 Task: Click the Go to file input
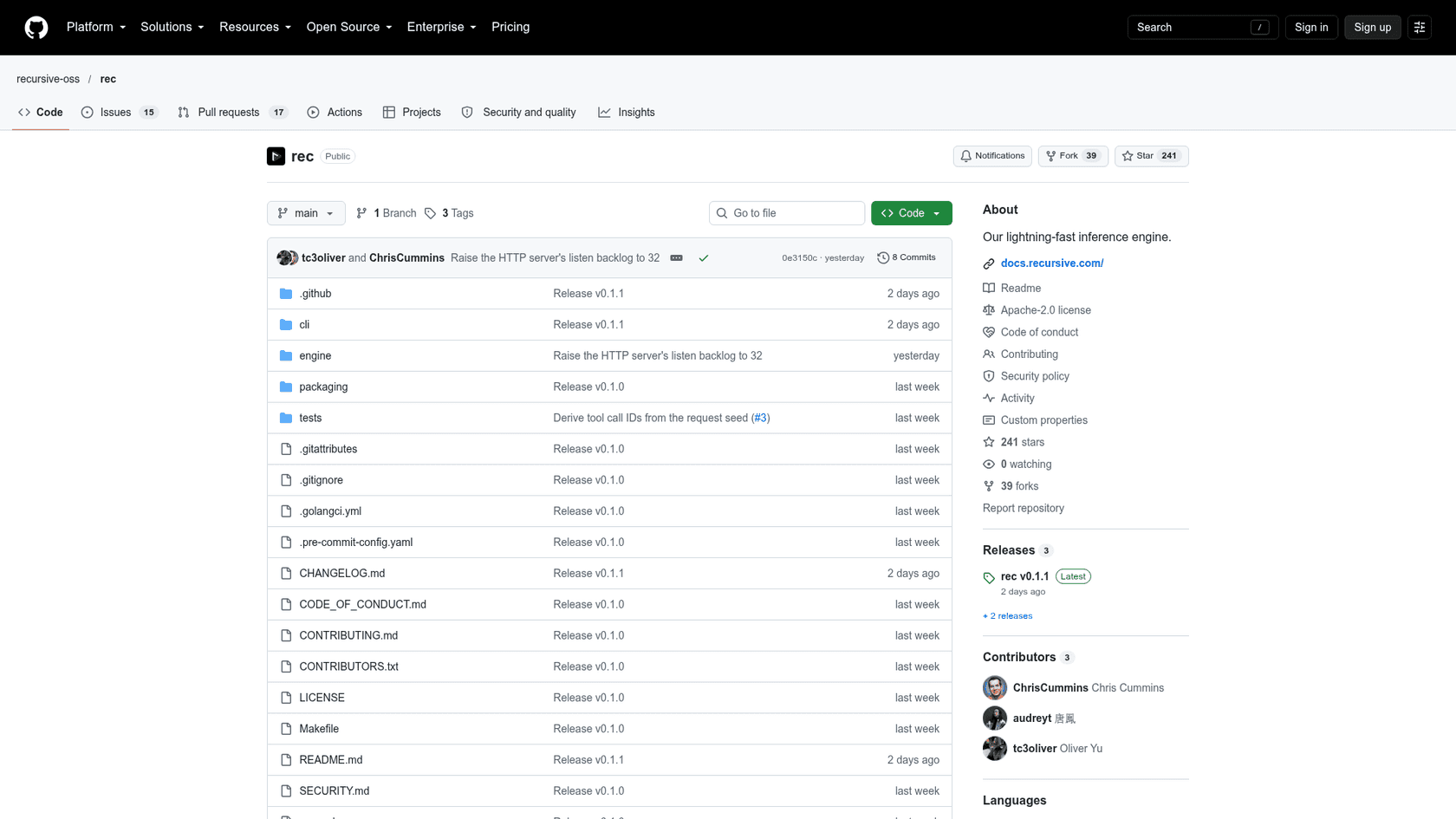787,213
